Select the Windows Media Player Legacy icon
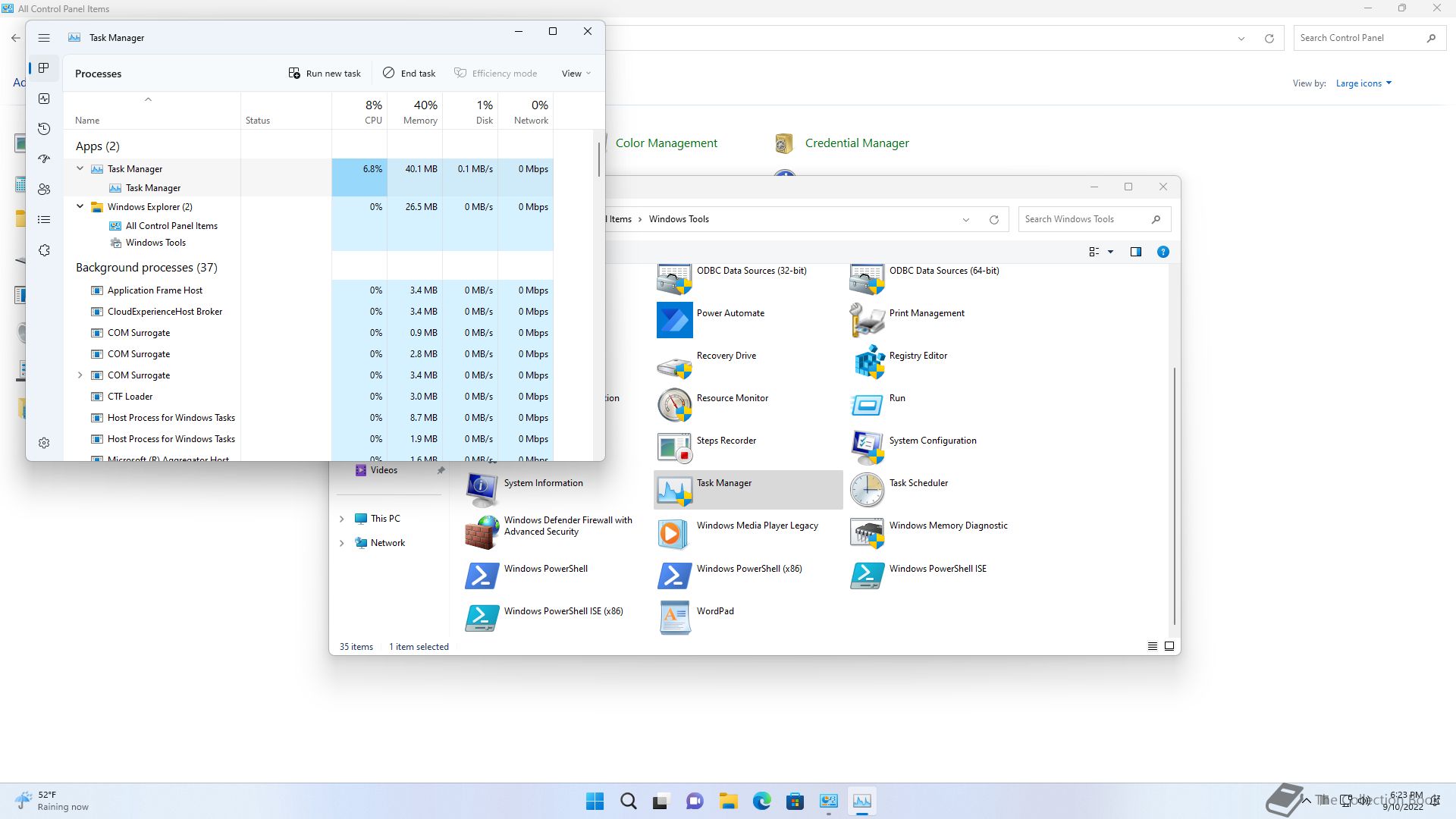 pyautogui.click(x=674, y=532)
